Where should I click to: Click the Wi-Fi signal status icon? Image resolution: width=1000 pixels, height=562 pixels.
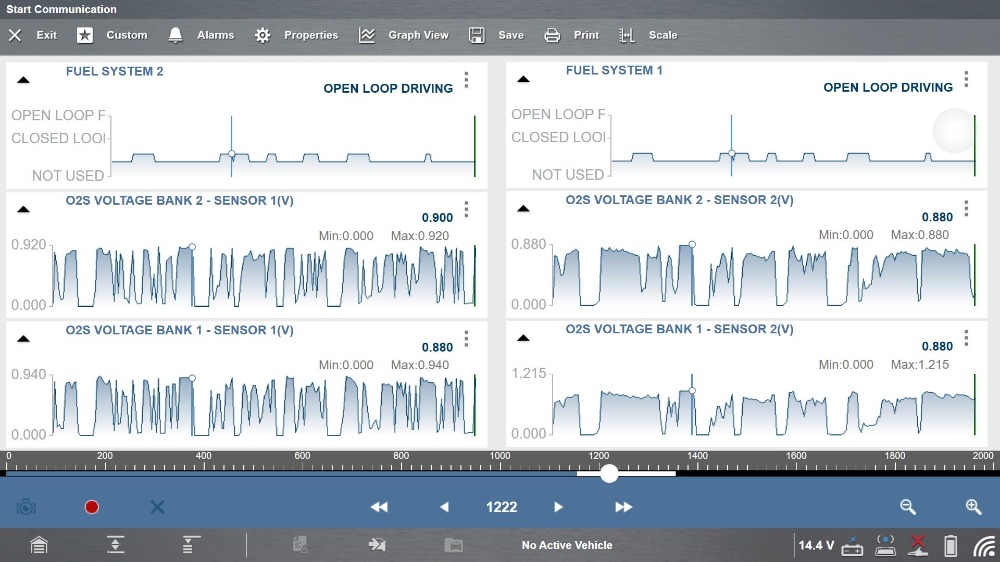(x=984, y=545)
